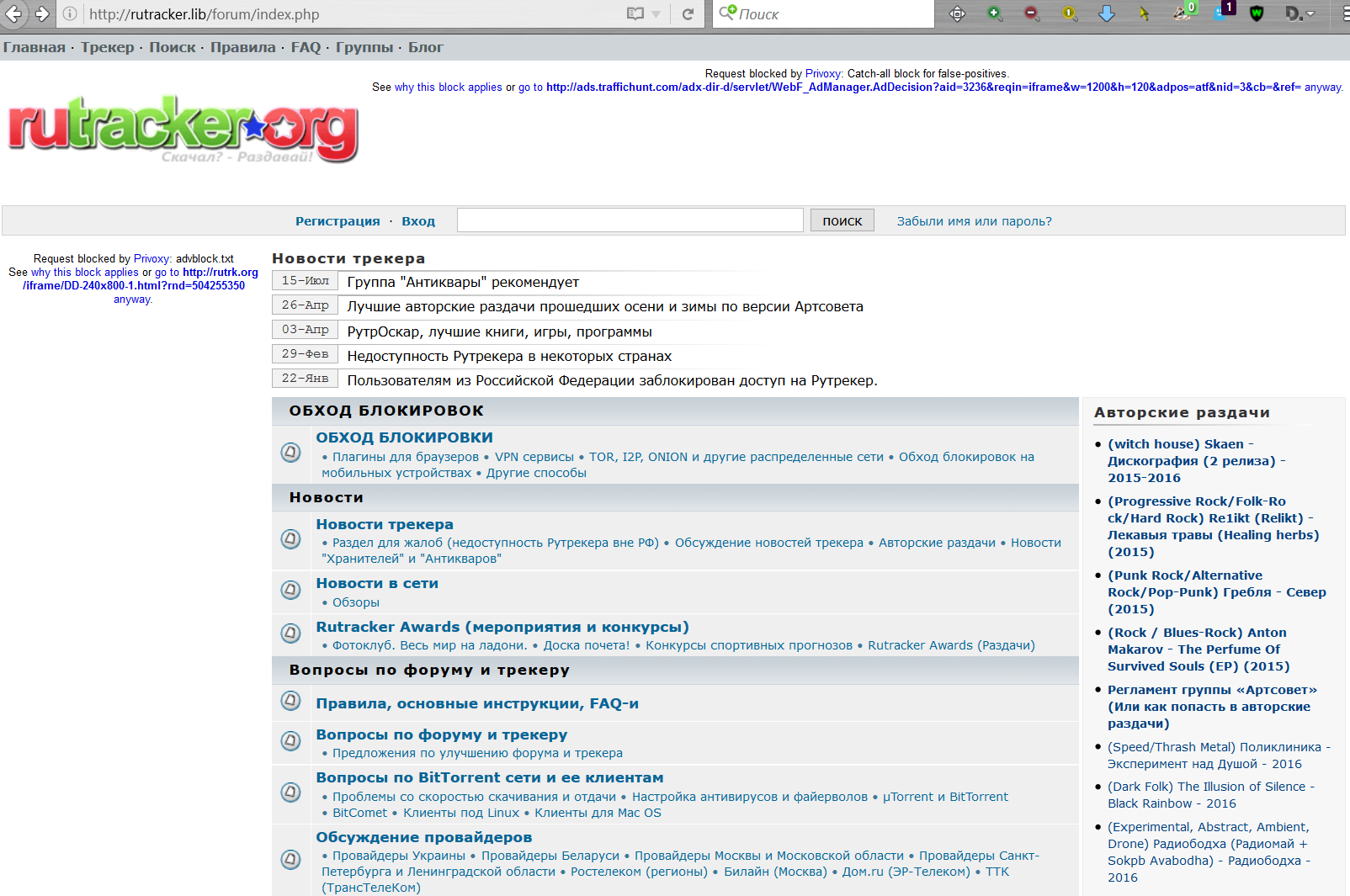Click forum icon beside Обсуждение провайдеров

tap(290, 860)
